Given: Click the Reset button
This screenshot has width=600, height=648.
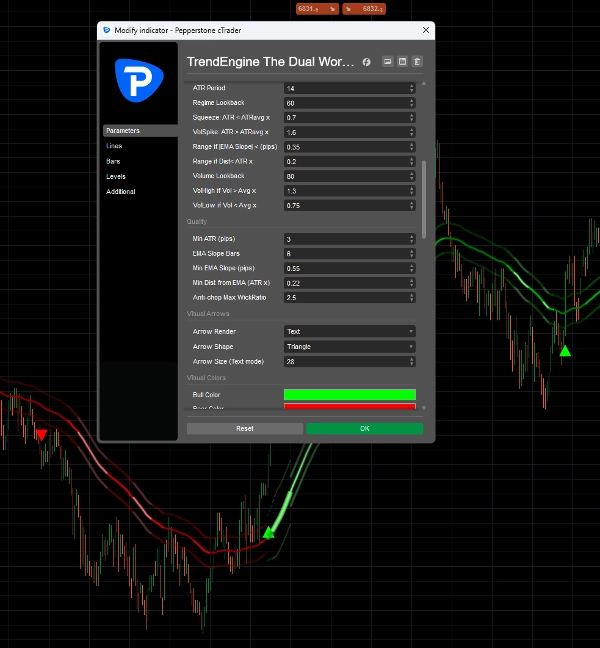Looking at the screenshot, I should pyautogui.click(x=245, y=429).
